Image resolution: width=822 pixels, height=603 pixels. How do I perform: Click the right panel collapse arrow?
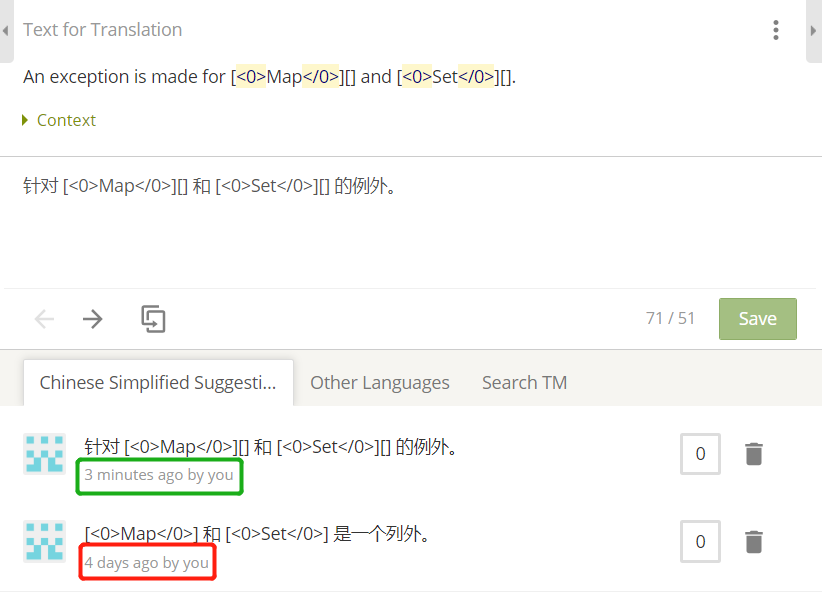click(813, 31)
